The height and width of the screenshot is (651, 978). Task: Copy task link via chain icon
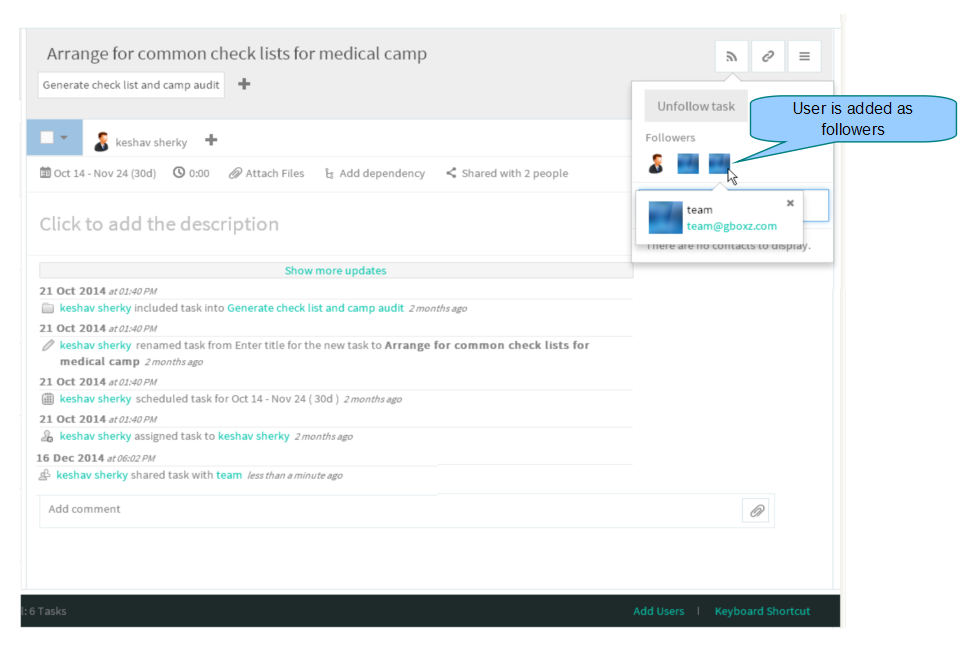(x=768, y=57)
